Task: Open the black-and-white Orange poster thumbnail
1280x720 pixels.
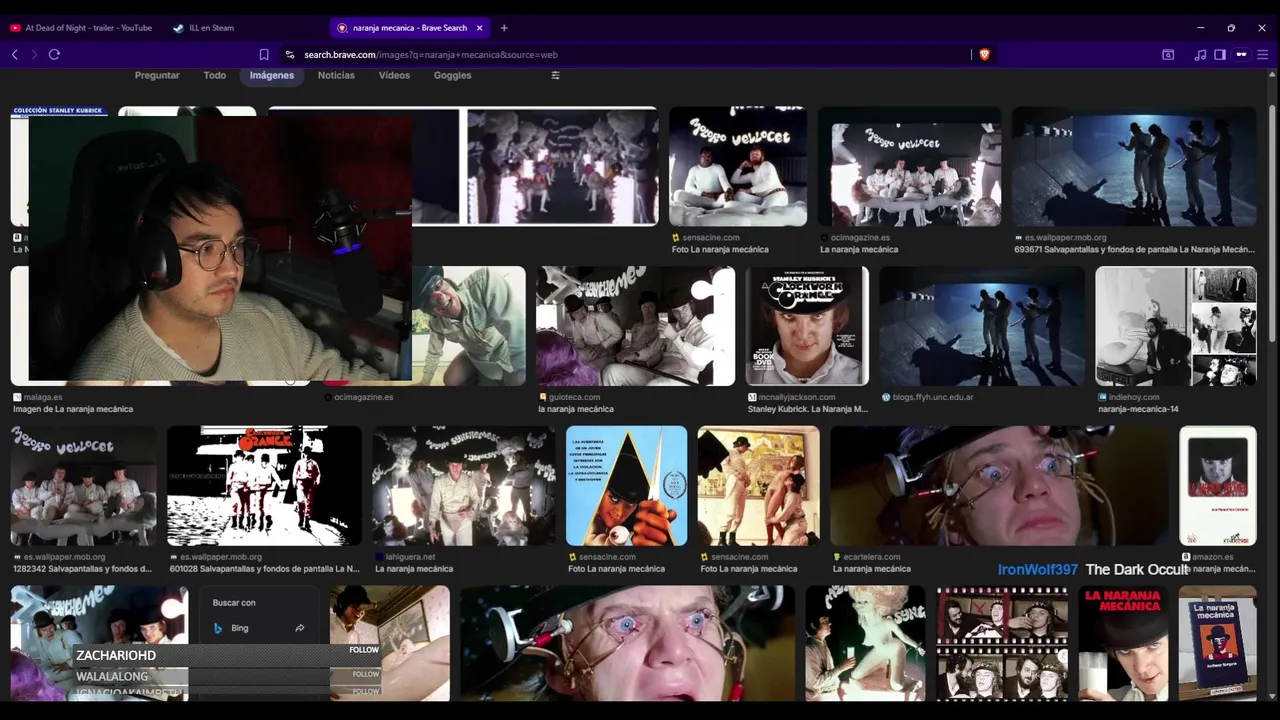Action: (264, 486)
